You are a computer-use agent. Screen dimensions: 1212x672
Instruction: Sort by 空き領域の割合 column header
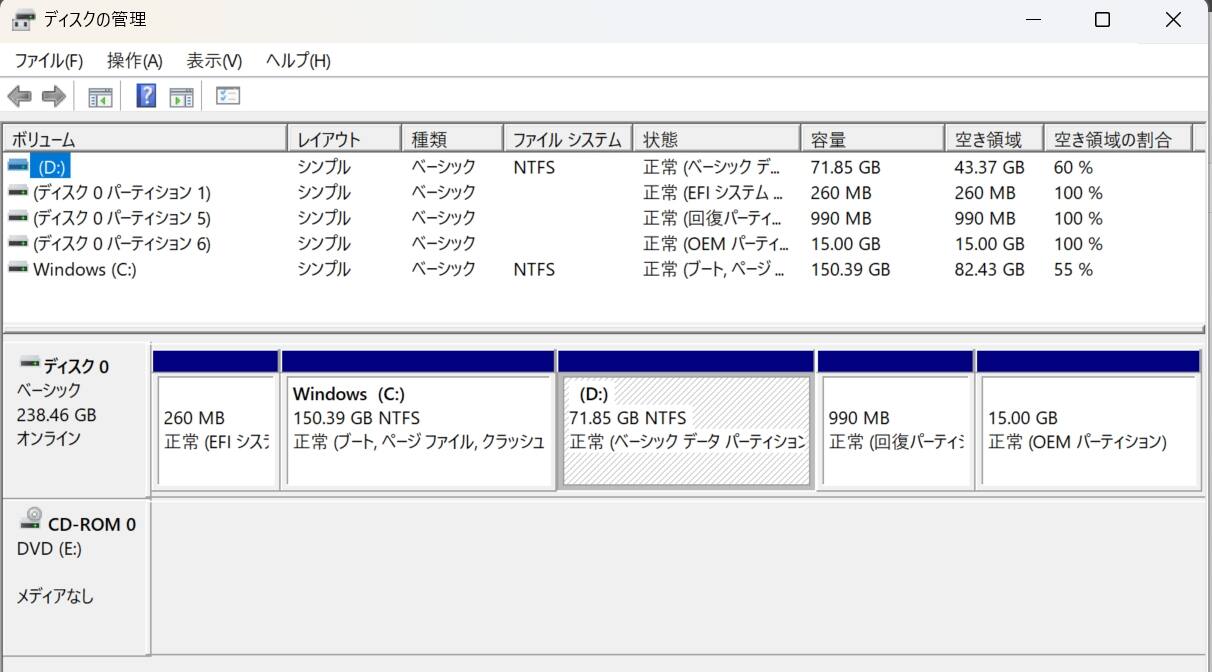1117,139
